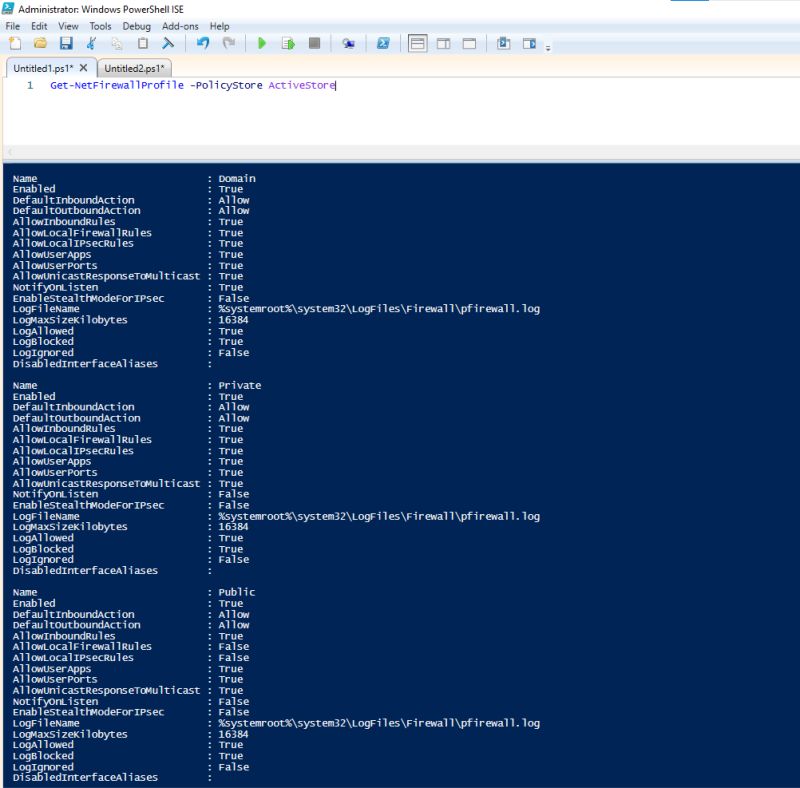This screenshot has width=800, height=788.
Task: Show Script Pane Right layout
Action: tap(443, 43)
